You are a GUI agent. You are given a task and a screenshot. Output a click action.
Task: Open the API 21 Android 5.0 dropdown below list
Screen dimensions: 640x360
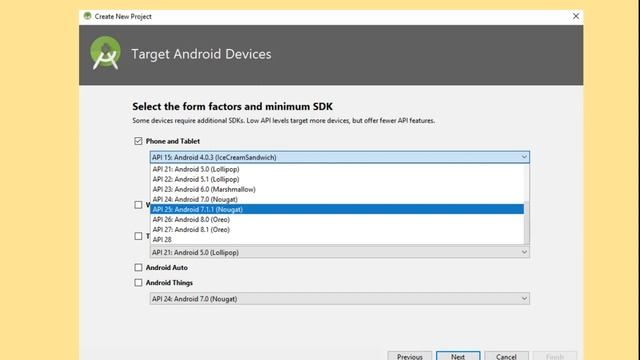340,252
